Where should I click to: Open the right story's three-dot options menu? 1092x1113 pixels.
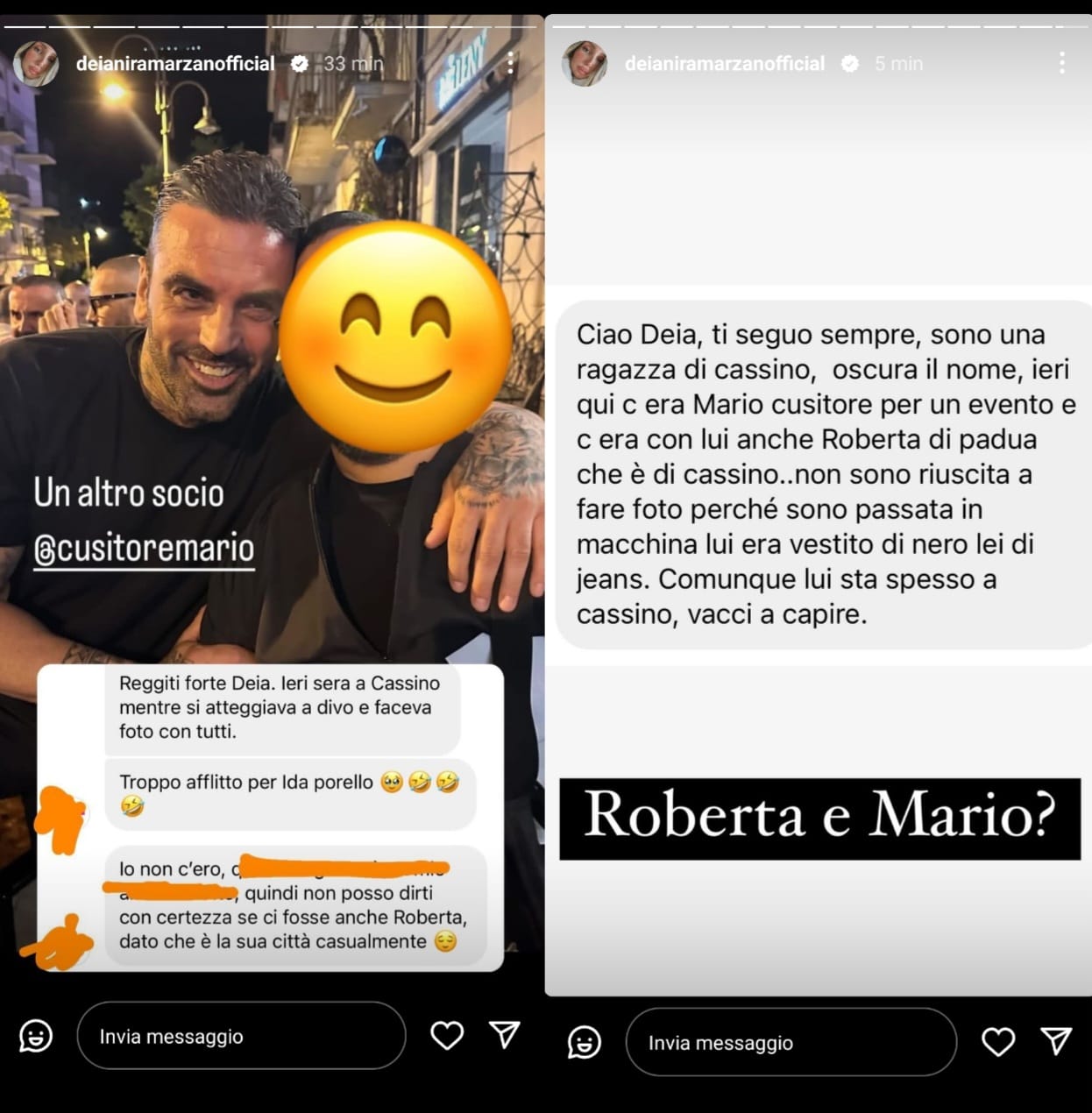tap(1061, 63)
